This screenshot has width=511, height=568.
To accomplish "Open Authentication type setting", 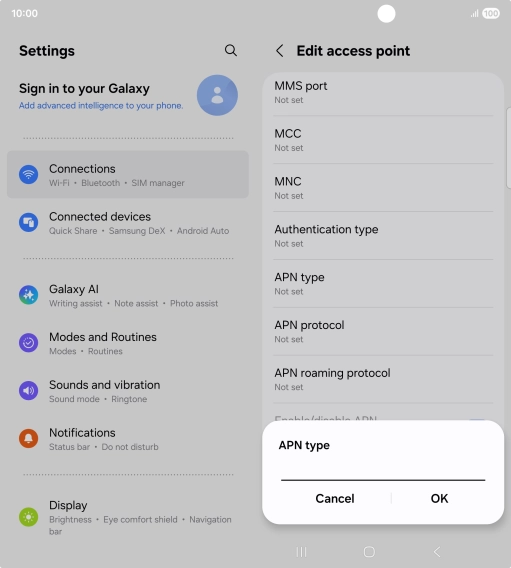I will point(383,236).
